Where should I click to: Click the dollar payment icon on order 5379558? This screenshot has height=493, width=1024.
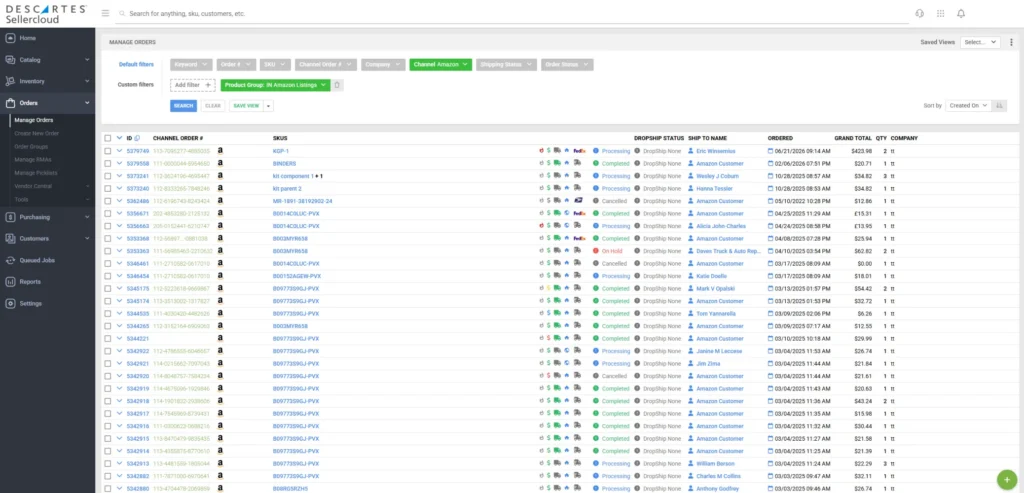coord(549,163)
